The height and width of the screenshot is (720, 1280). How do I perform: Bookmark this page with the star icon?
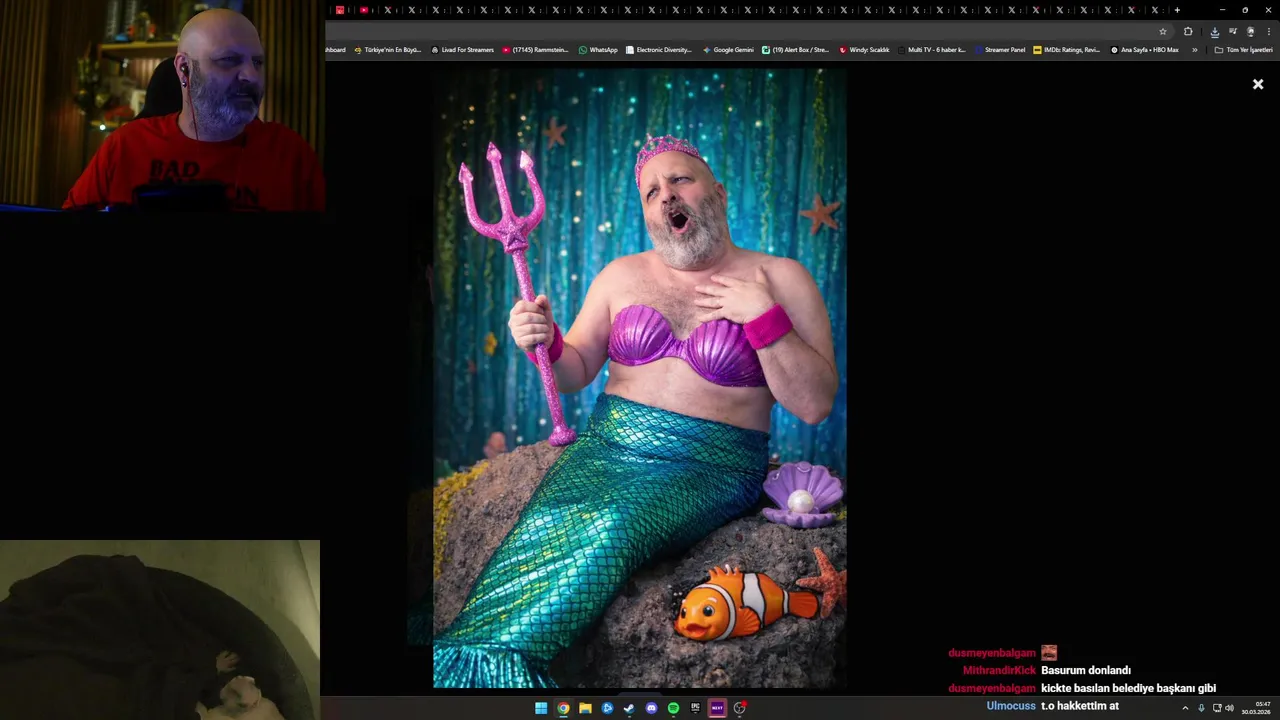tap(1162, 31)
